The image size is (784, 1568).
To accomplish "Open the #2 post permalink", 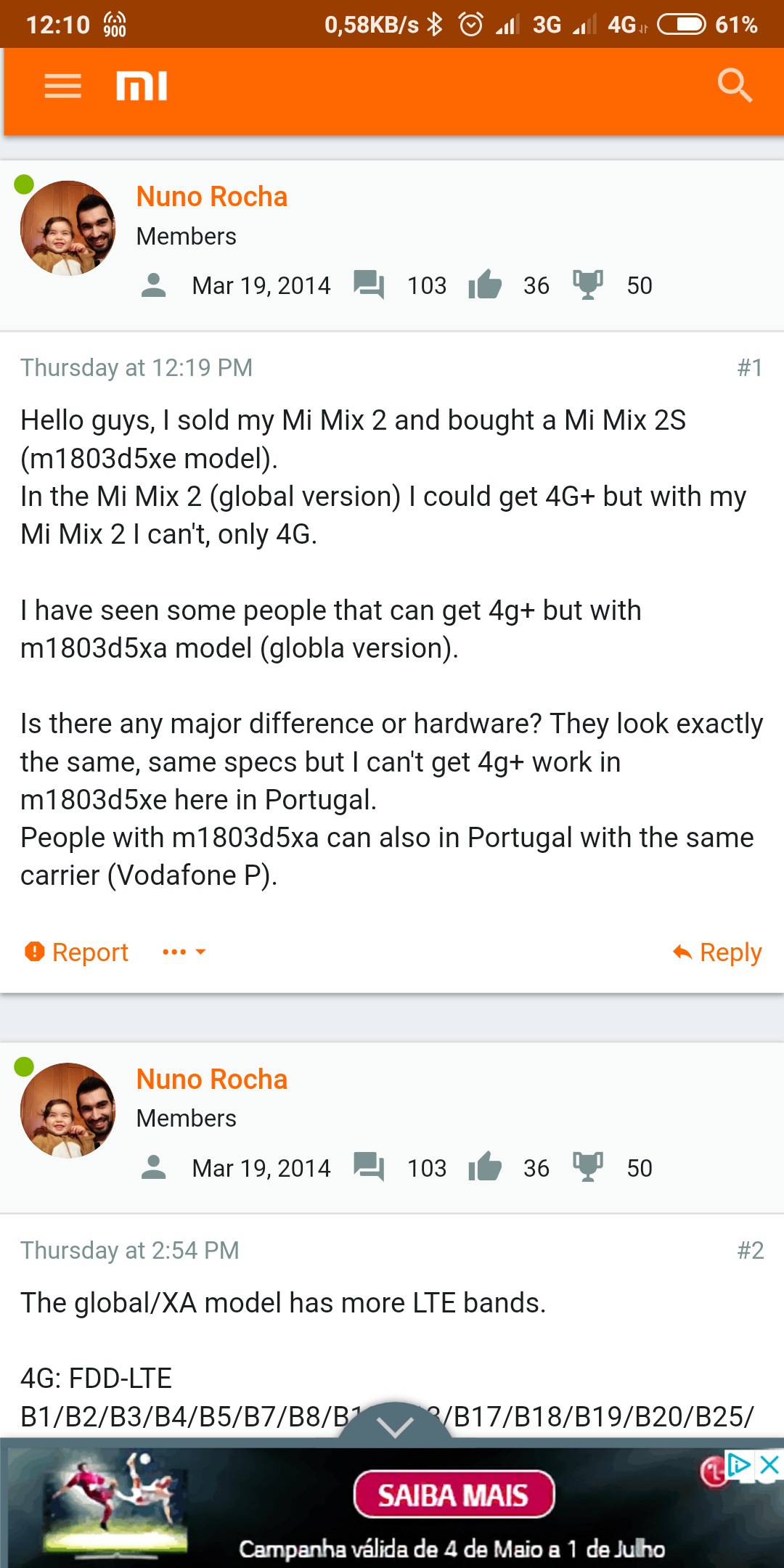I will (750, 1250).
